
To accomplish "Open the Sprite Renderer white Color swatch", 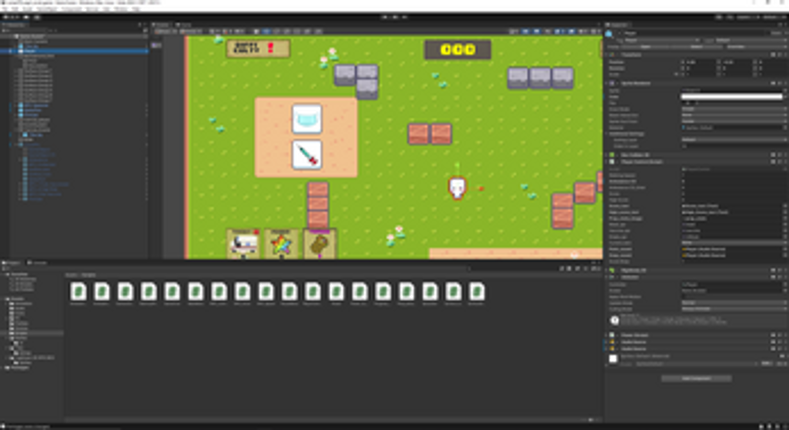I will [x=732, y=97].
